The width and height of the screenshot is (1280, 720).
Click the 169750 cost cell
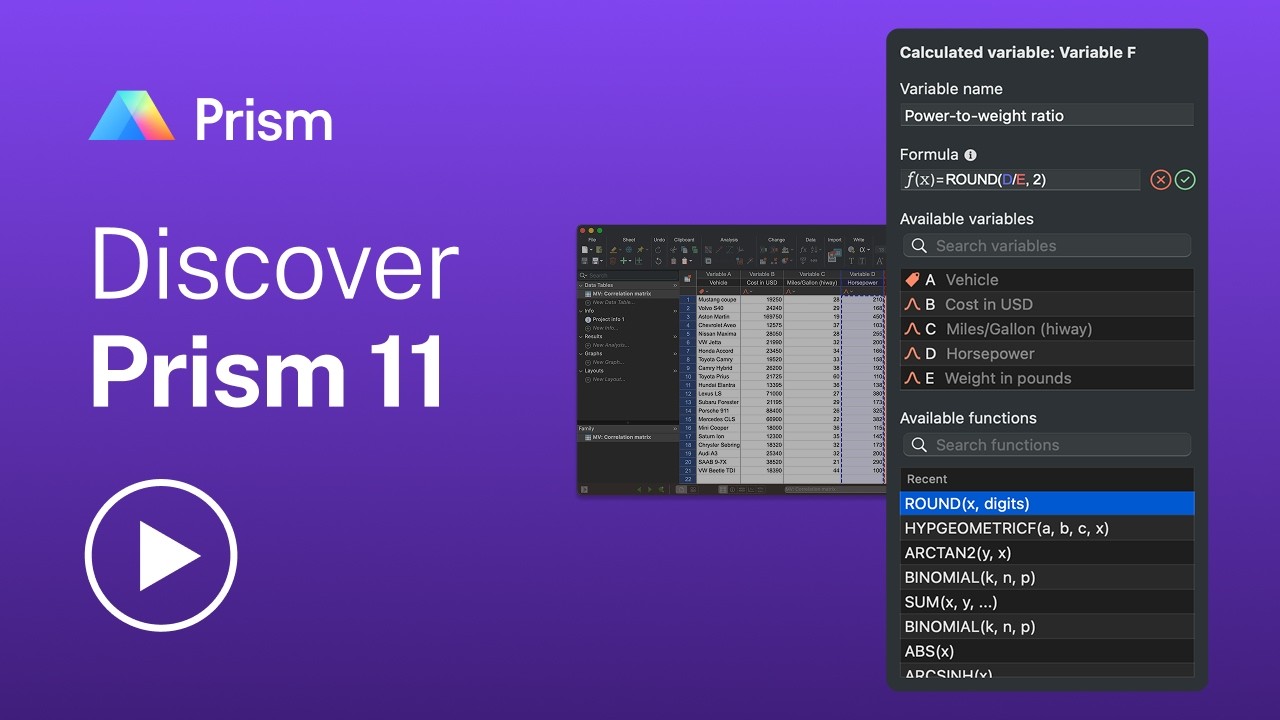(x=762, y=317)
